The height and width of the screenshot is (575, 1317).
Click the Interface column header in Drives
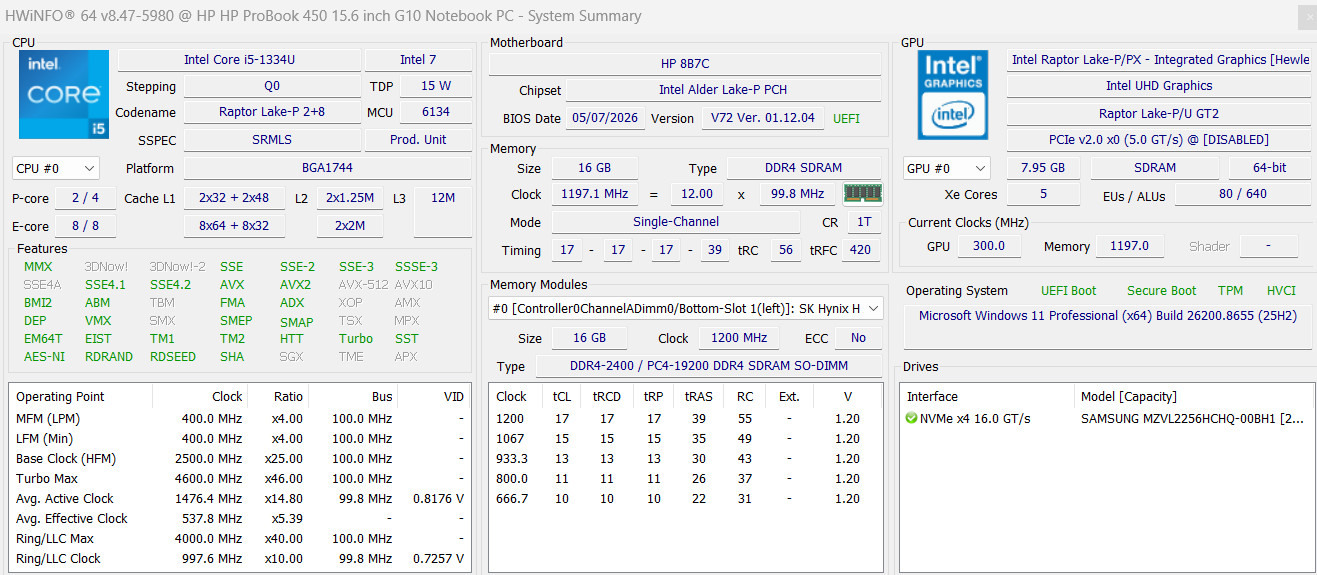click(x=986, y=397)
